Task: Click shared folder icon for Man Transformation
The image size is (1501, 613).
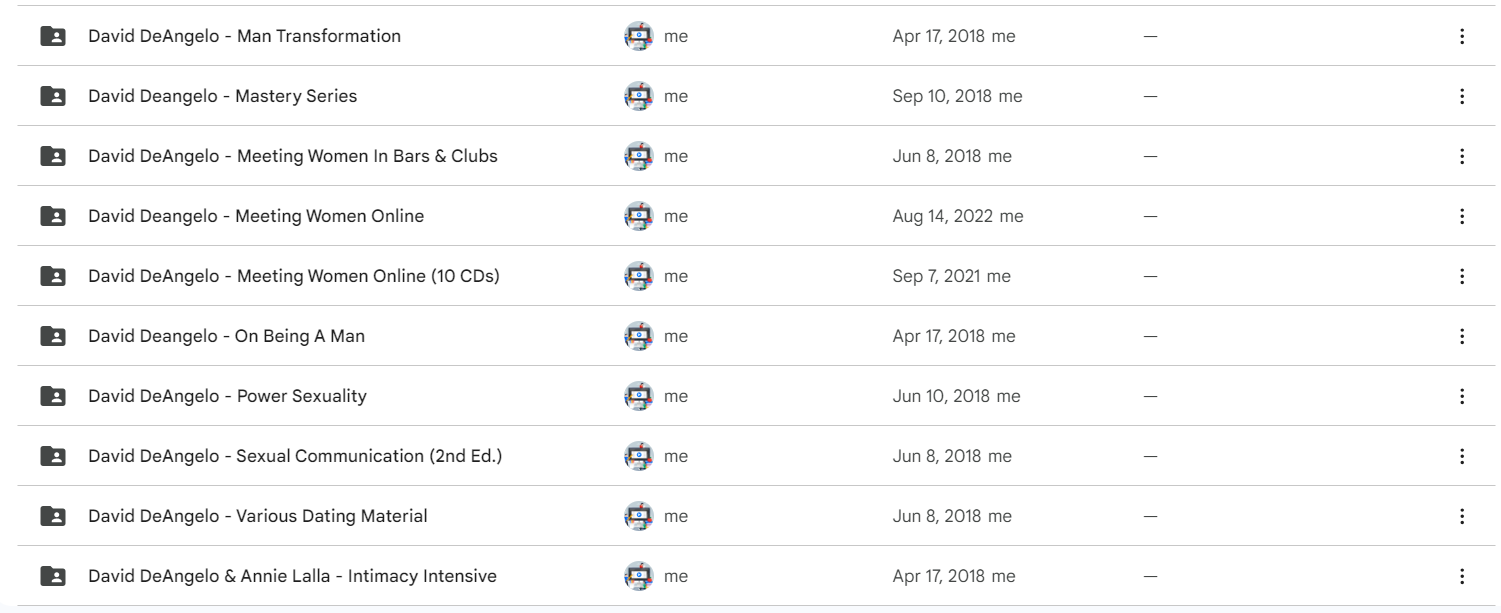Action: pos(53,36)
